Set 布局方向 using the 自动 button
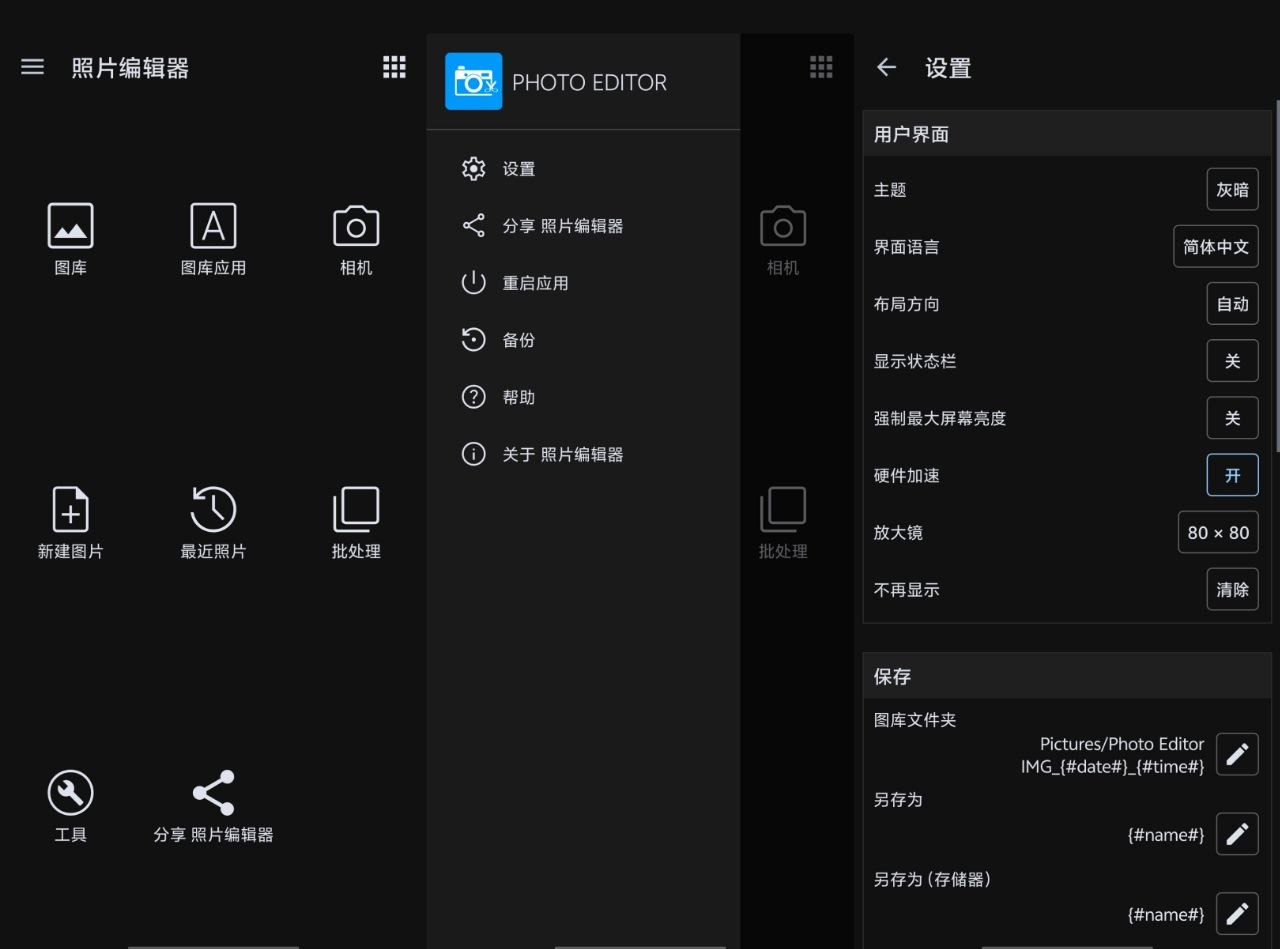 click(x=1232, y=304)
